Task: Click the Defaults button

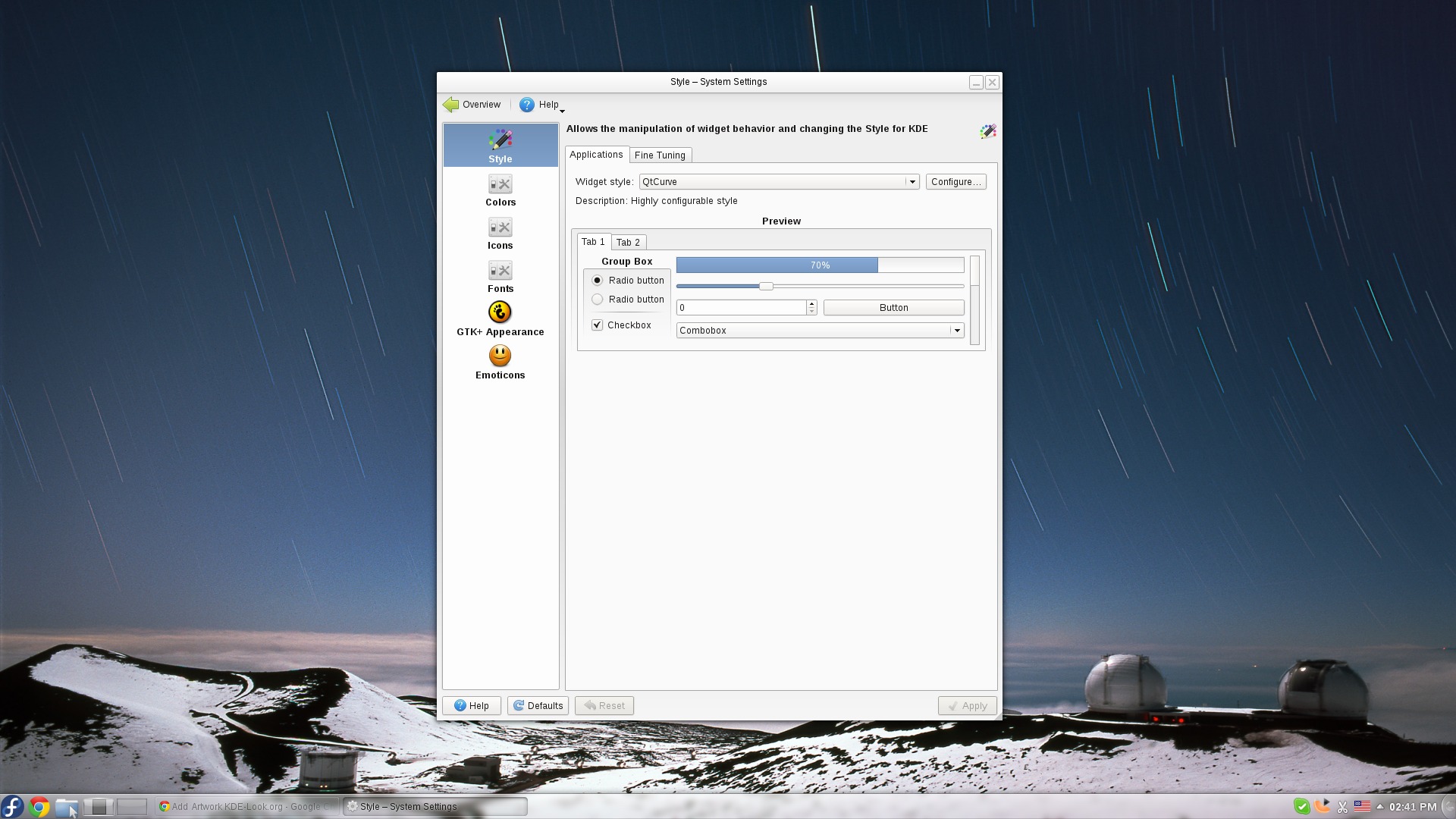Action: [x=538, y=706]
